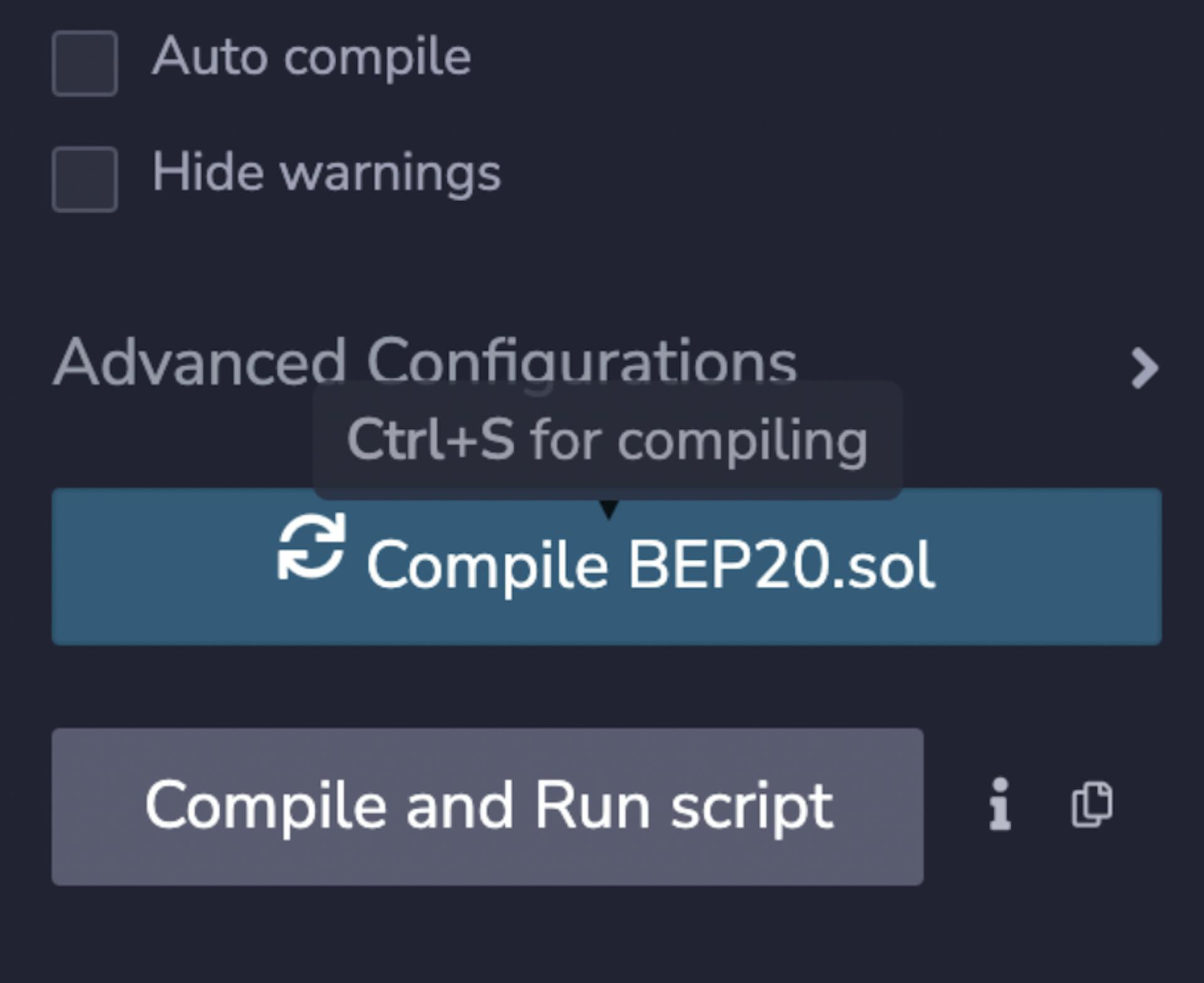Open the Advanced Configurations section heading
1204x983 pixels.
425,362
